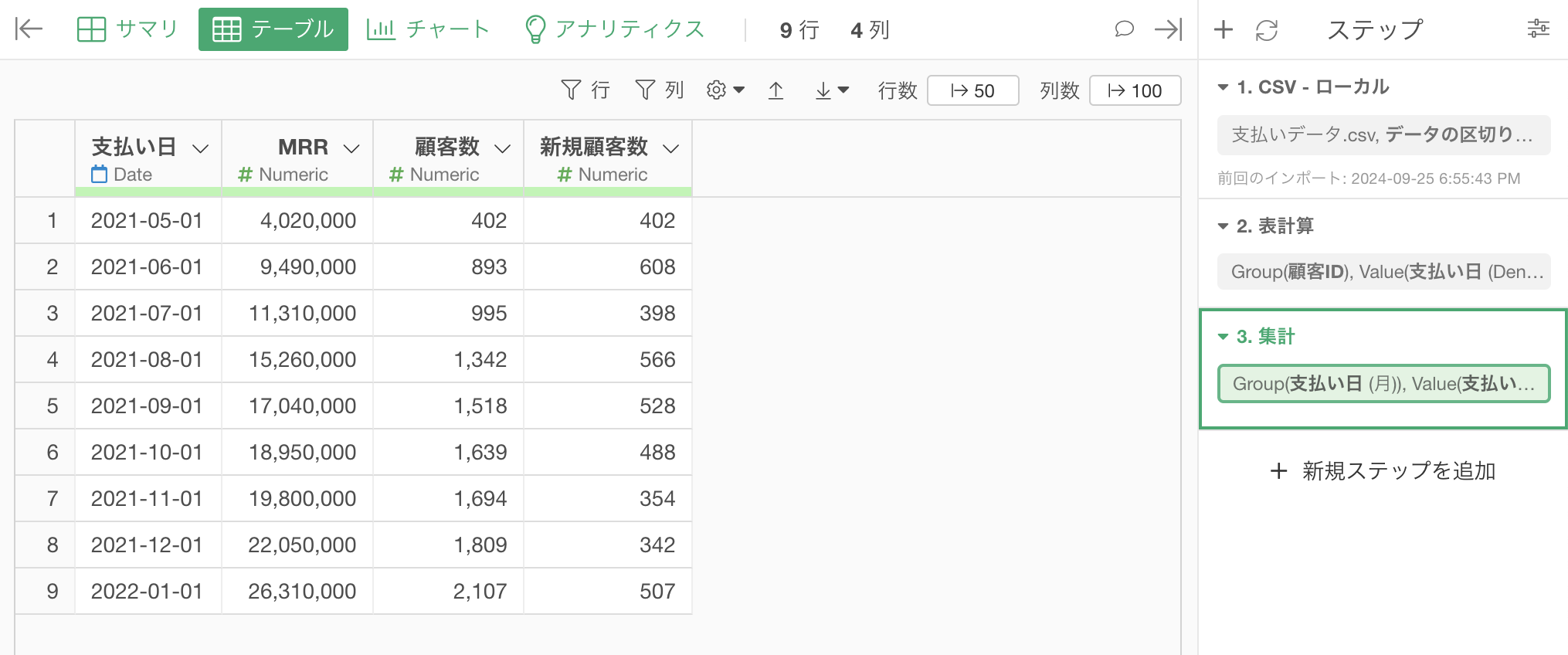Select the MRR cell 19,800,000

(x=297, y=498)
